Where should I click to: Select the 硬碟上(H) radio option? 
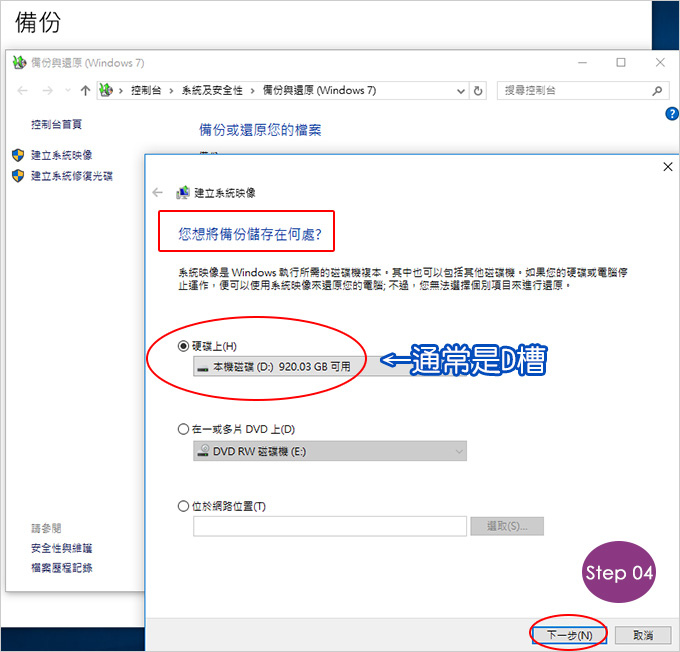coord(183,346)
